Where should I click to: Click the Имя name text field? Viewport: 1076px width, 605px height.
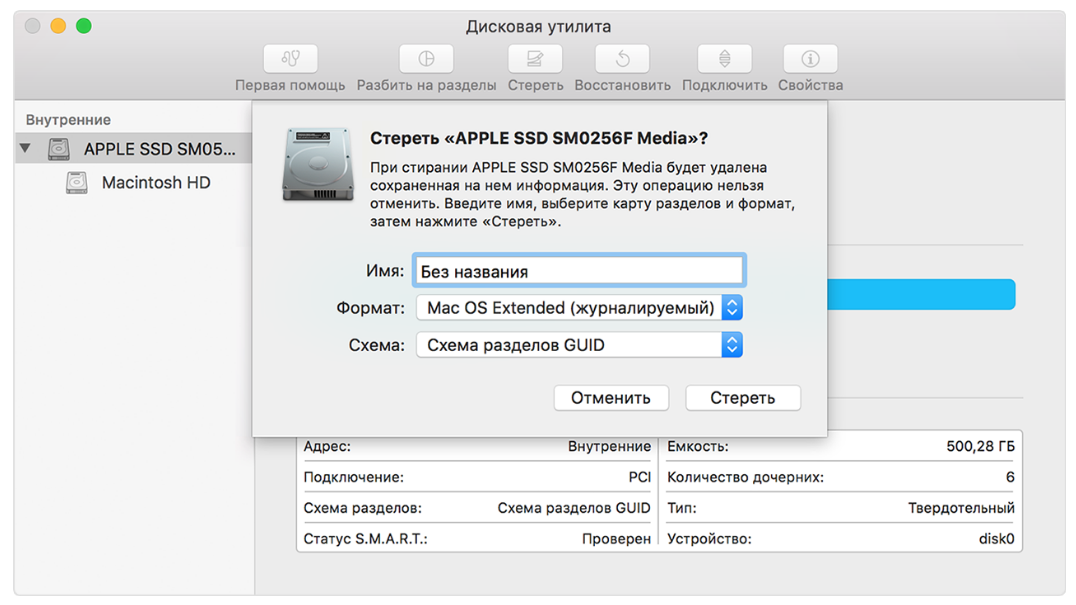coord(579,271)
